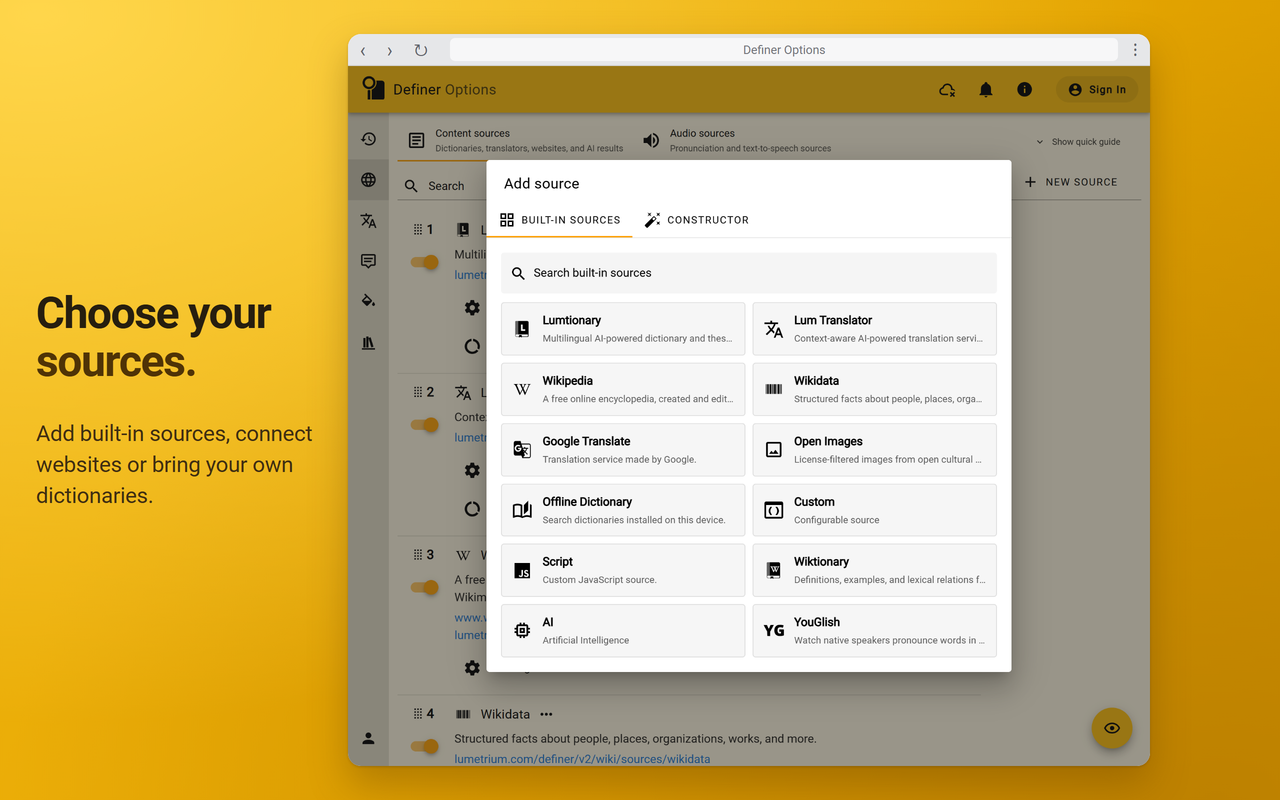Pick the Open Images source card

pos(875,450)
